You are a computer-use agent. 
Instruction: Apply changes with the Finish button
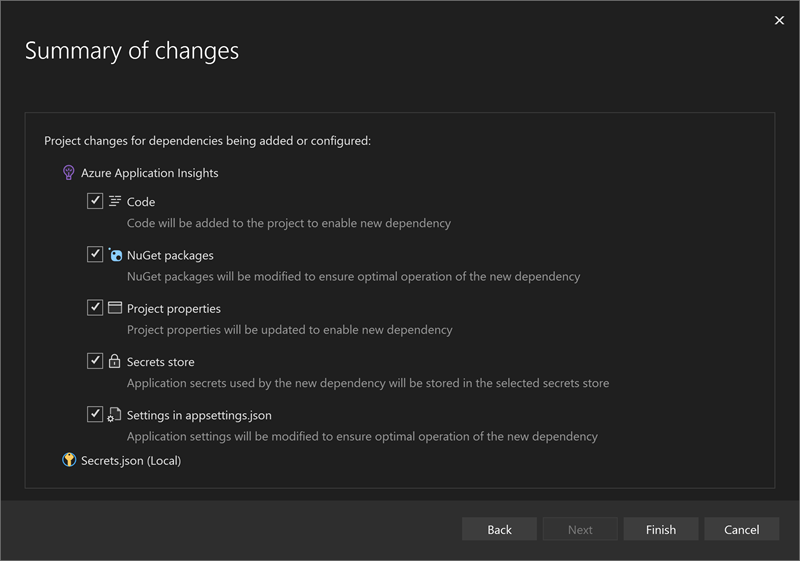pyautogui.click(x=661, y=529)
